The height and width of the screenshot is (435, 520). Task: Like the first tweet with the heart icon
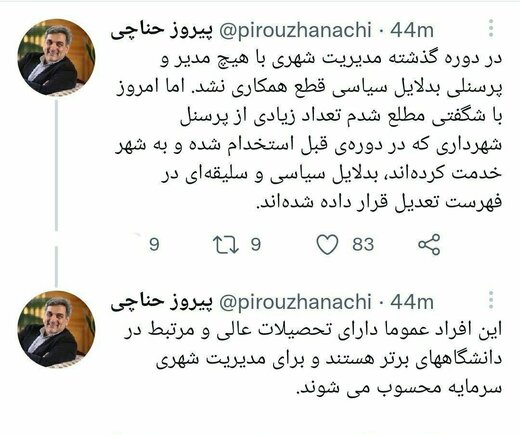[327, 244]
